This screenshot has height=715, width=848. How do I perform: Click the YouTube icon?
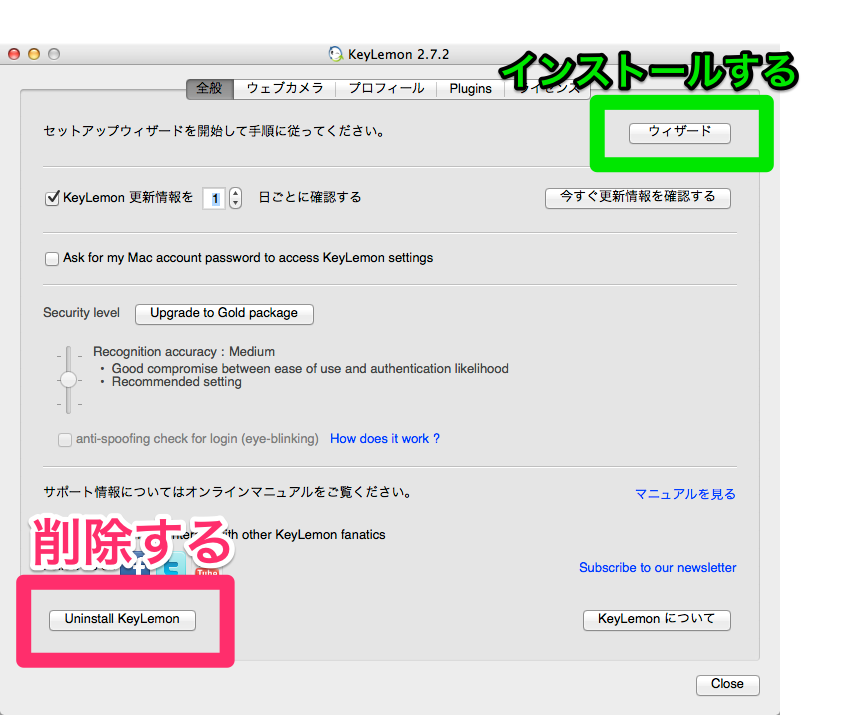[207, 571]
